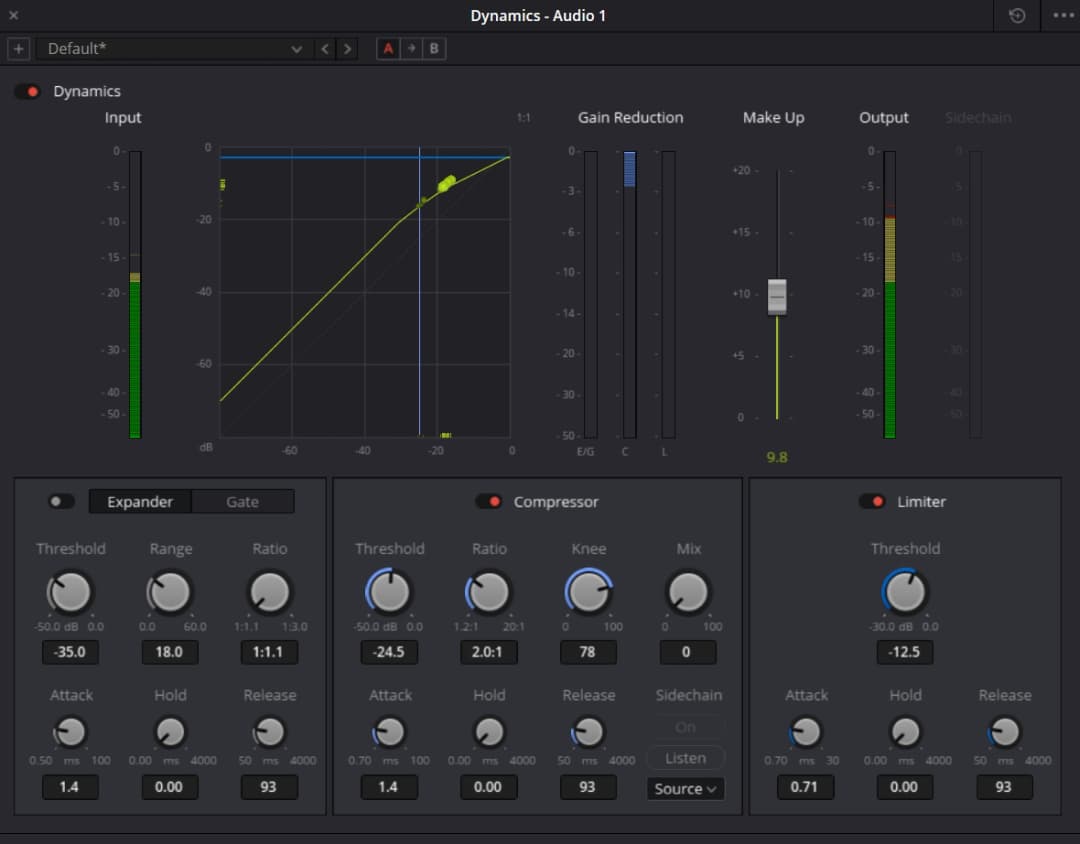Toggle the Limiter section off

870,502
